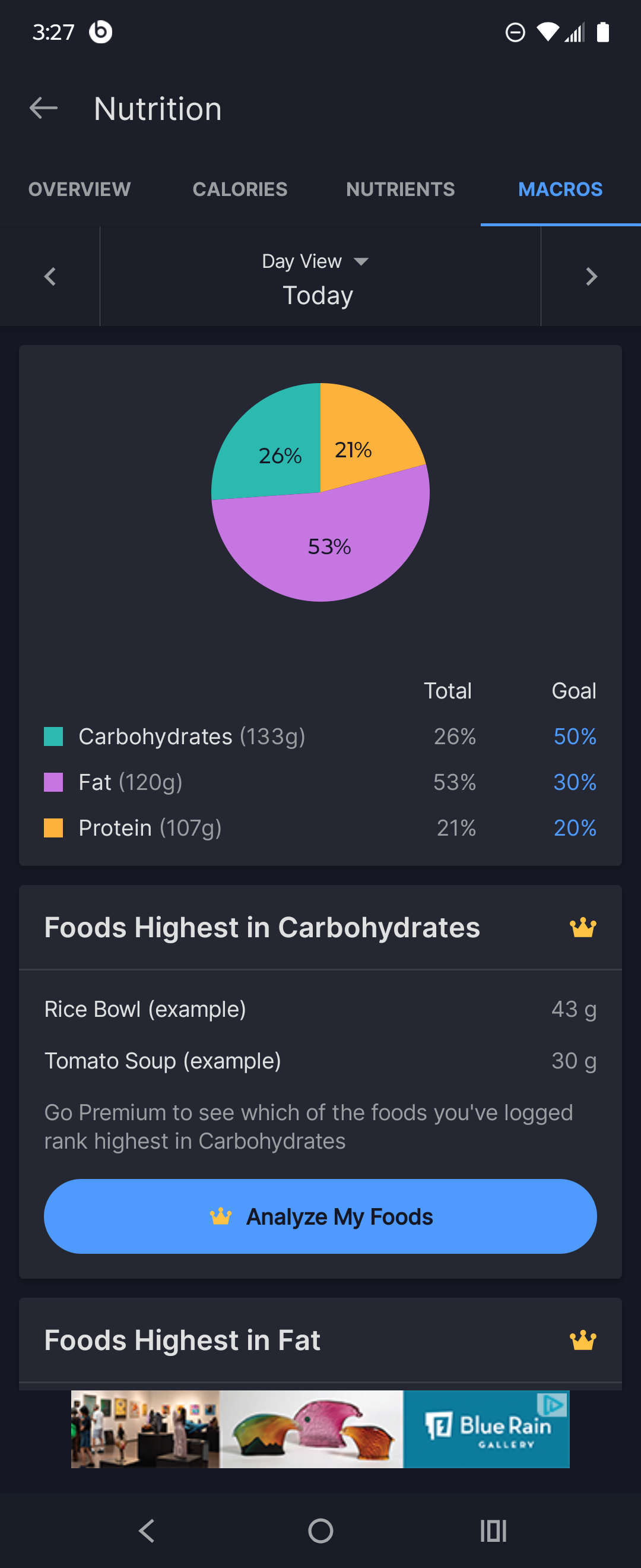Tap the Android home navigation button
The image size is (641, 1568).
(x=320, y=1531)
